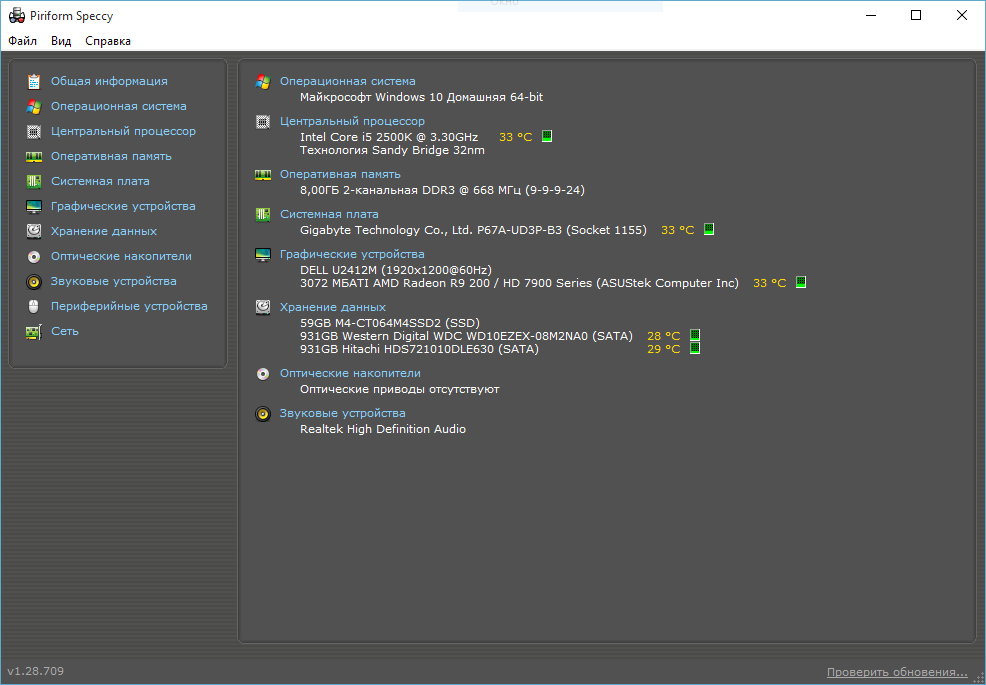The image size is (986, 685).
Task: Click the 931GB Western Digital drive text
Action: [x=466, y=336]
